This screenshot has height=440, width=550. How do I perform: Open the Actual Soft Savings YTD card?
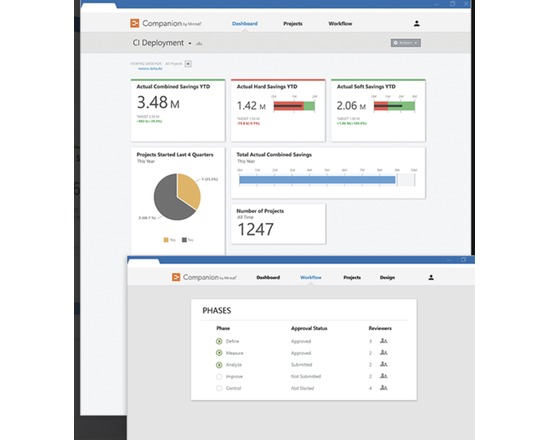[378, 110]
